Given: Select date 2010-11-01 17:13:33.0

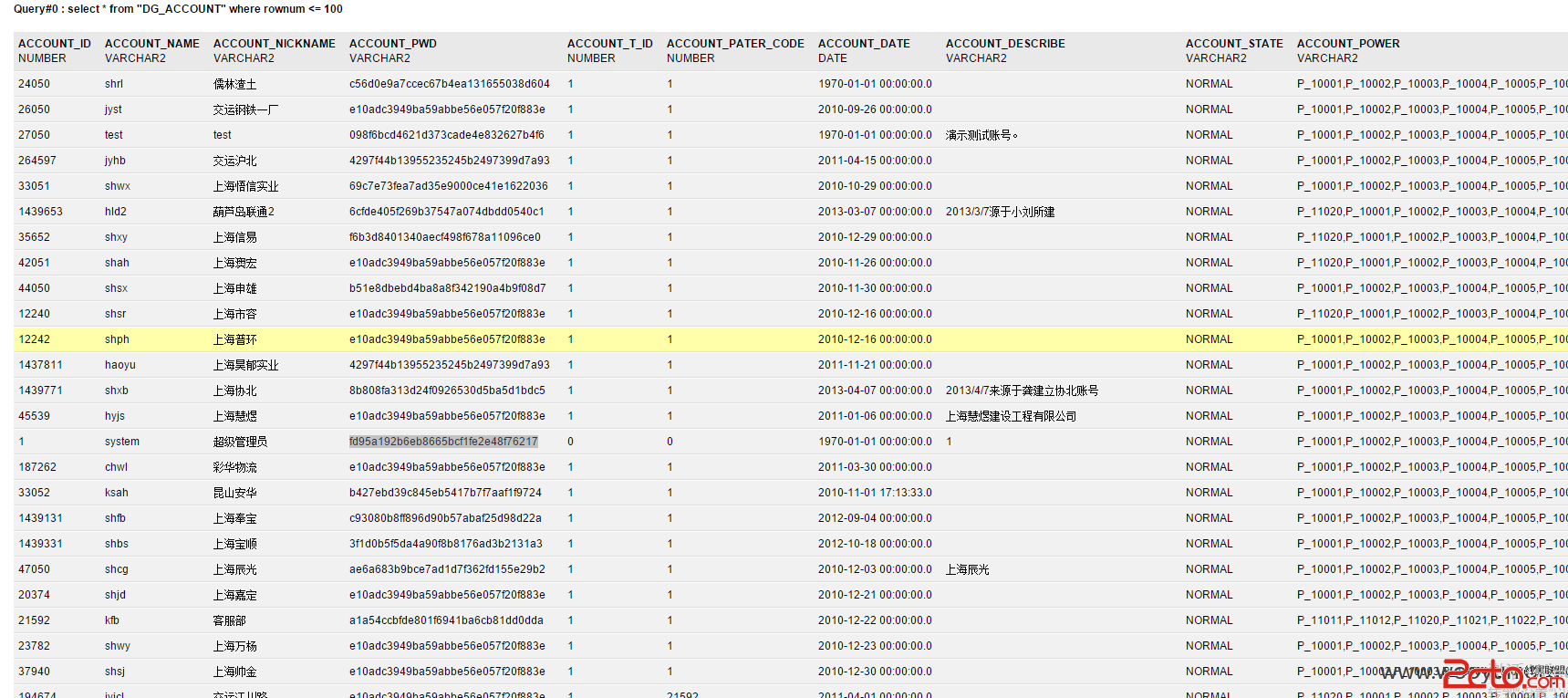Looking at the screenshot, I should 875,493.
